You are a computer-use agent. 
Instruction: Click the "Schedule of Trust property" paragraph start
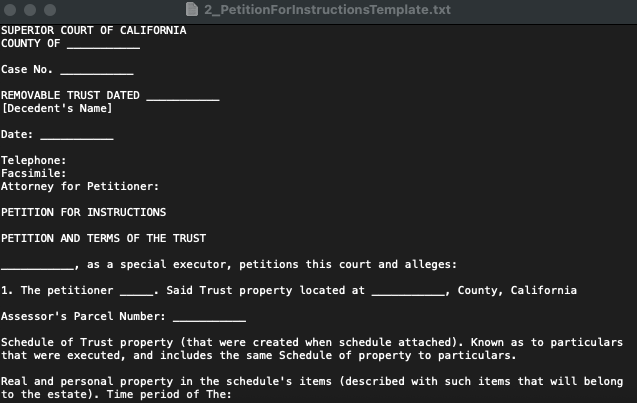(x=86, y=342)
